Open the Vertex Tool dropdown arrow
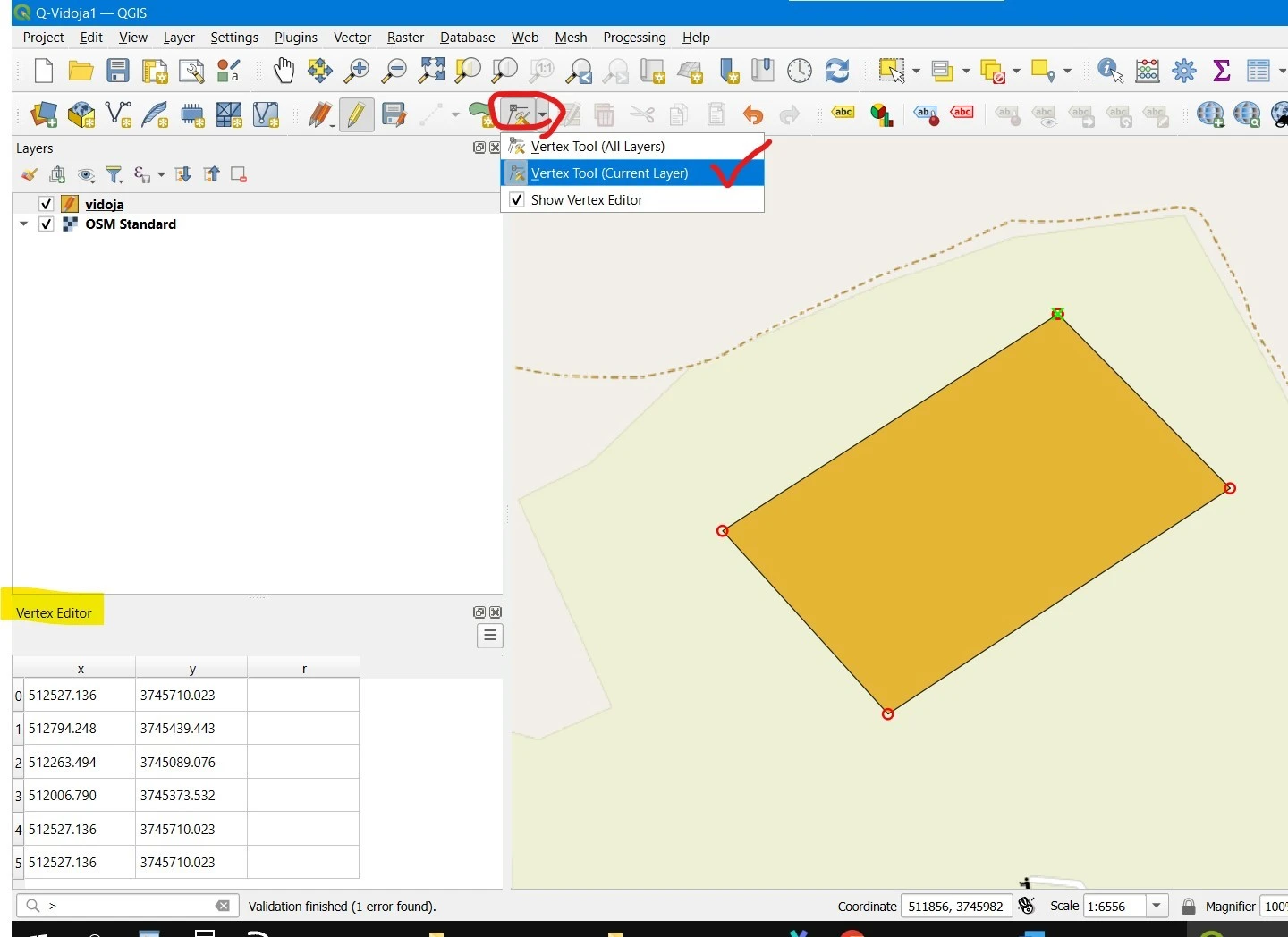This screenshot has width=1288, height=937. (x=542, y=114)
